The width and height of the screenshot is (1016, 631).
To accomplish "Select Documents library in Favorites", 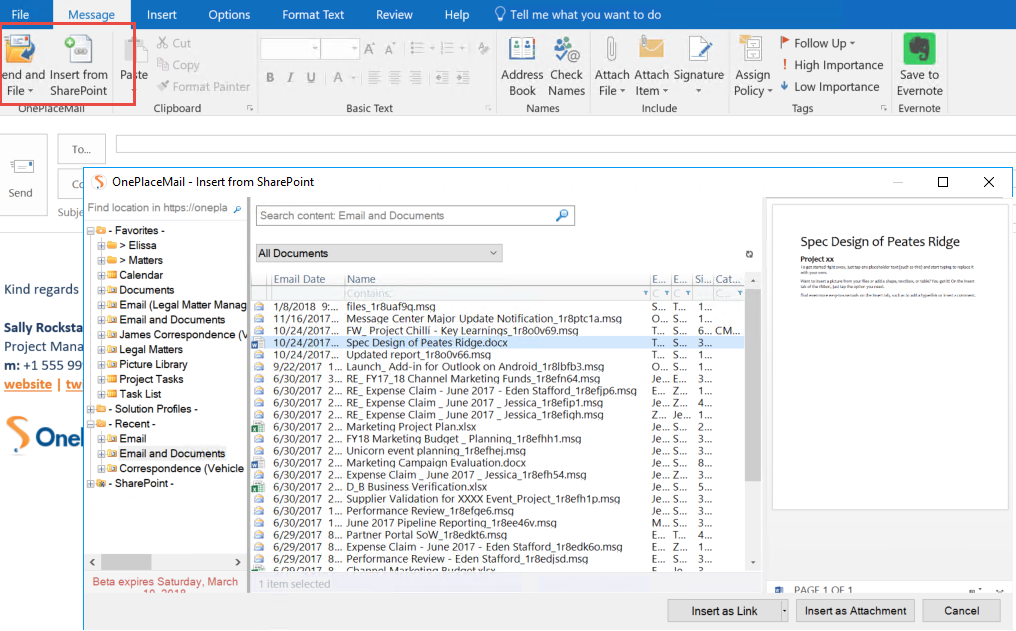I will [146, 290].
